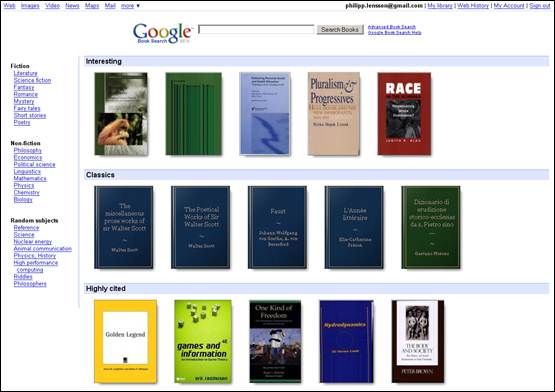Open the Pluralism & Progressives book cover
This screenshot has height=392, width=555.
(x=334, y=114)
